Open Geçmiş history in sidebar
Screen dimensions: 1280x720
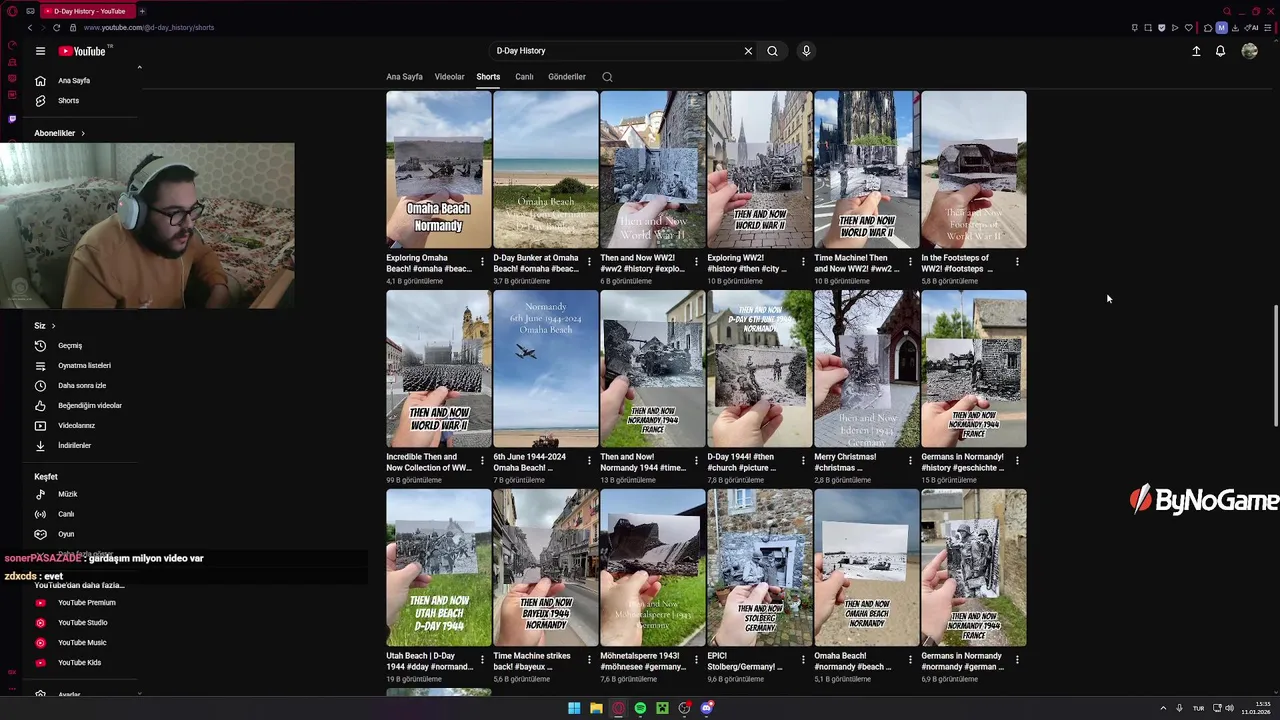(x=70, y=346)
